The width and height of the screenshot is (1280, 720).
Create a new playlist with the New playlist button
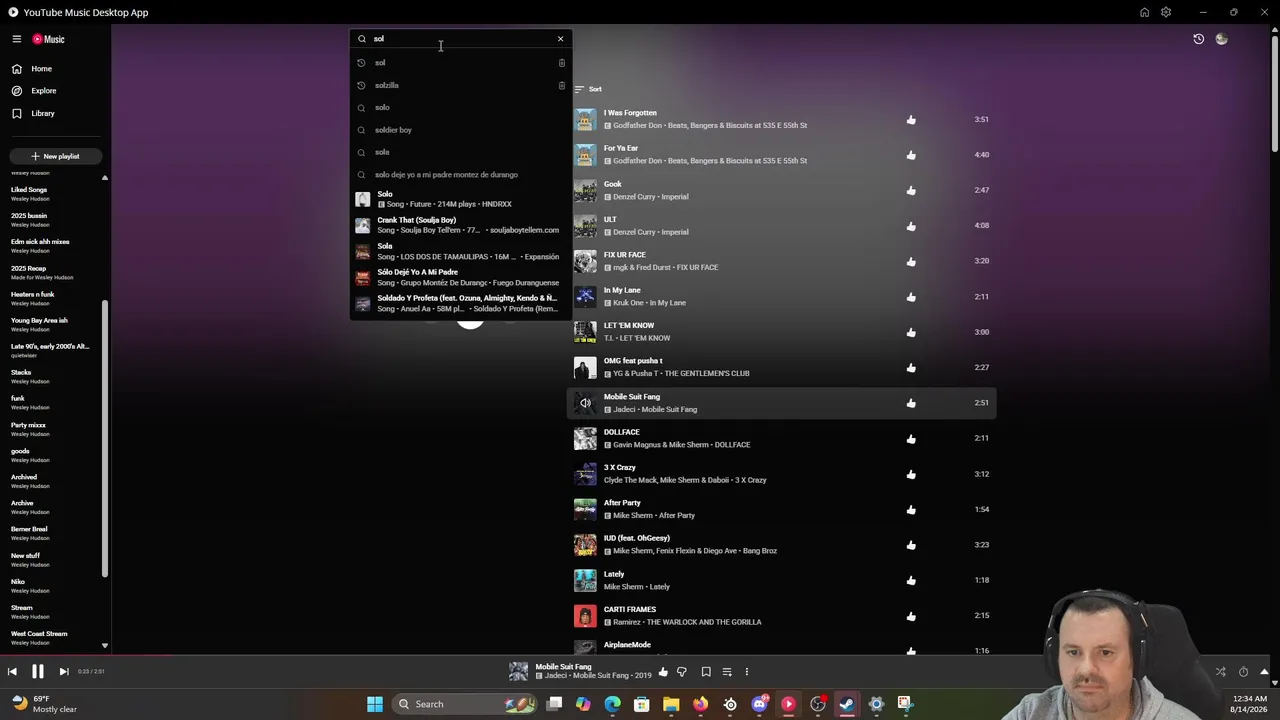click(55, 156)
